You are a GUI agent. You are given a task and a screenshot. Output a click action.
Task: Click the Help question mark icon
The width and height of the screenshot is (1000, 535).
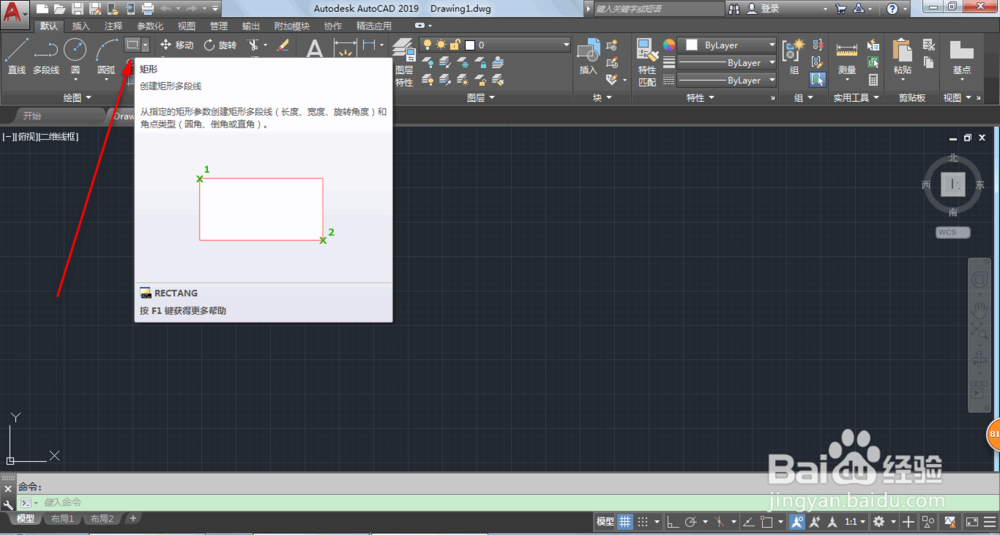click(x=892, y=8)
